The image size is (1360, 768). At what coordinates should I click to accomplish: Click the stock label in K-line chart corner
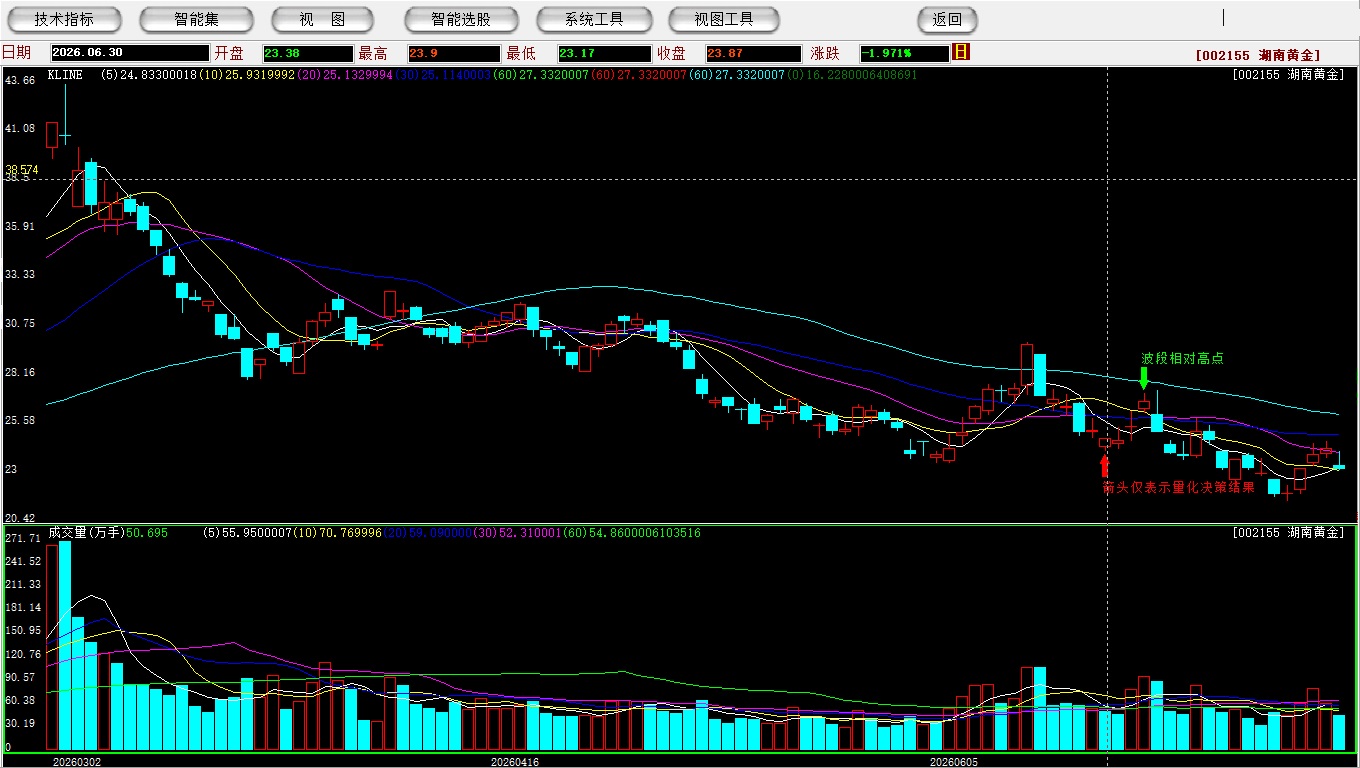(x=1289, y=75)
